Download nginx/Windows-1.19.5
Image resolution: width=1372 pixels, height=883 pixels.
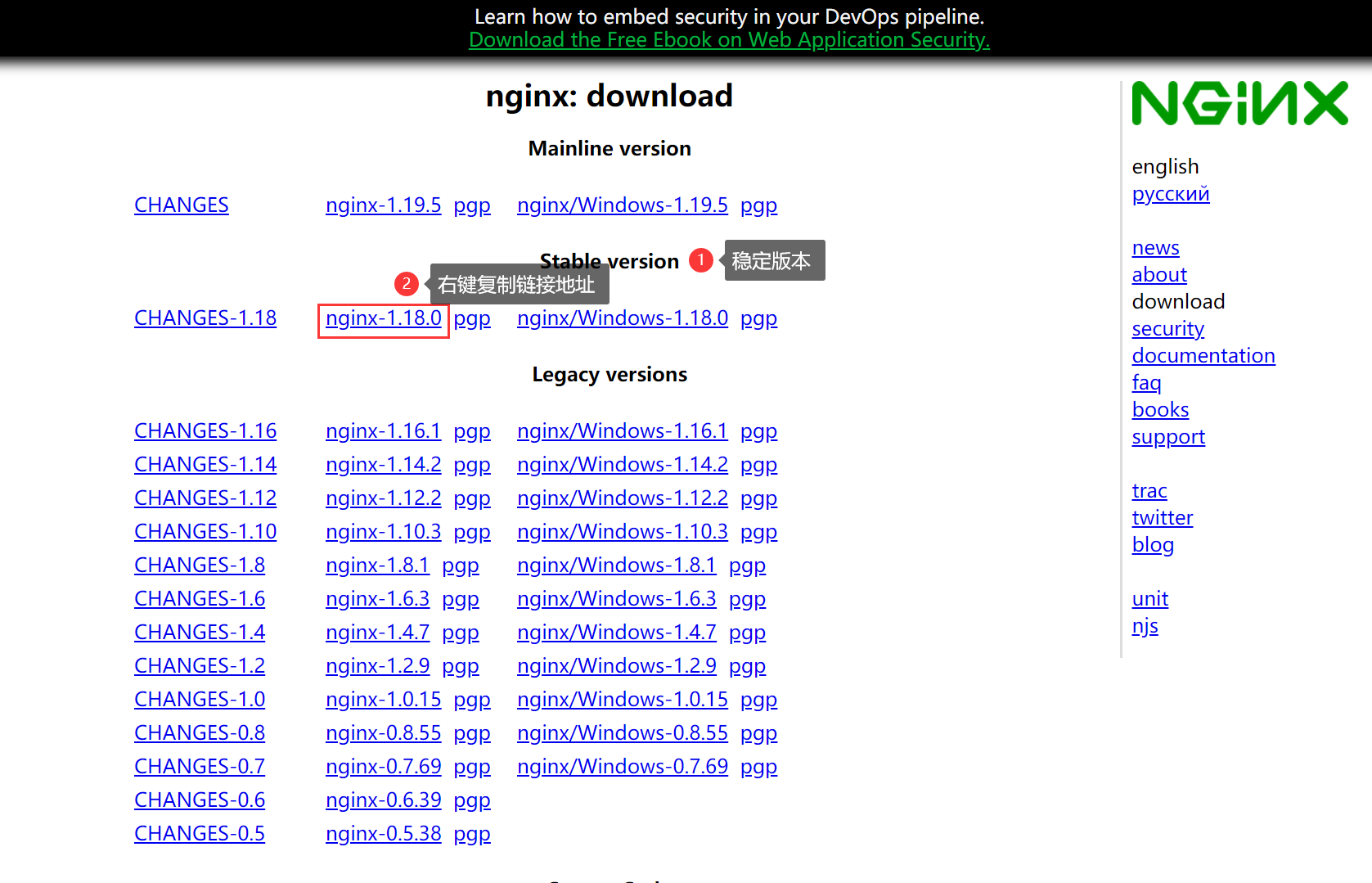(623, 205)
